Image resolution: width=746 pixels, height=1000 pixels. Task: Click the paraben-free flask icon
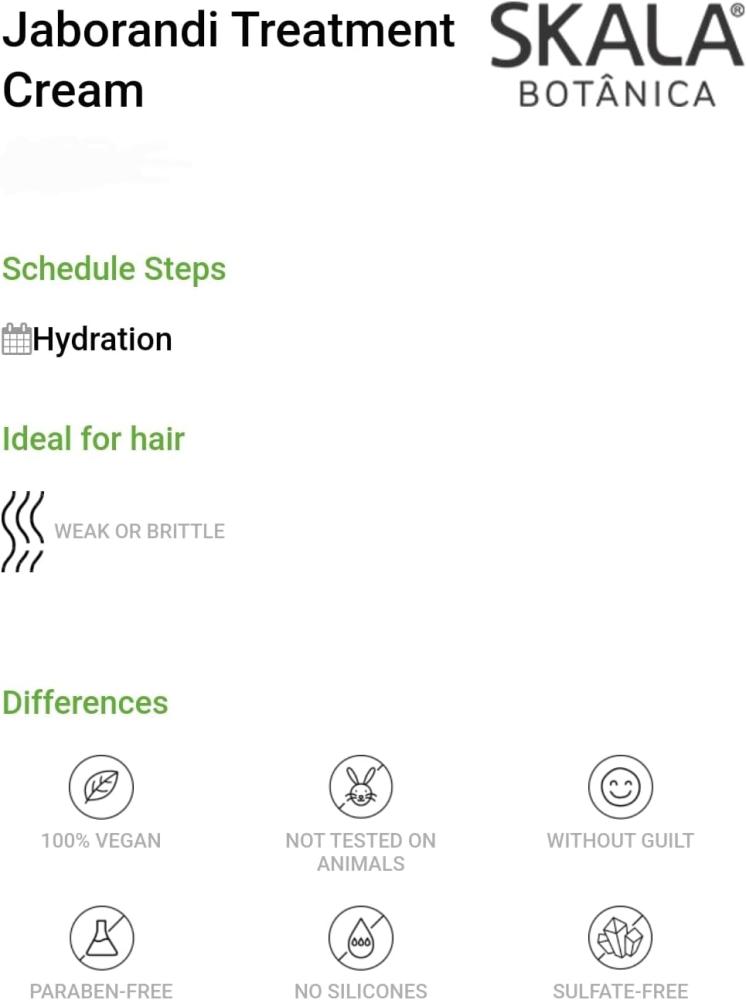coord(101,939)
